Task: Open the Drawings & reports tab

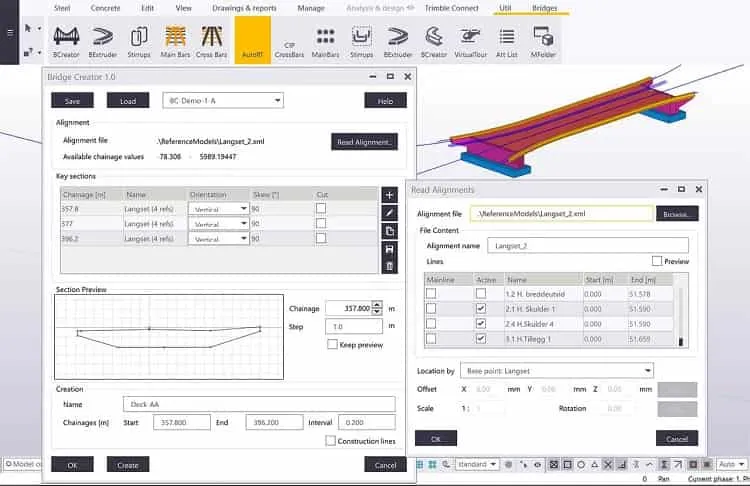Action: [244, 8]
